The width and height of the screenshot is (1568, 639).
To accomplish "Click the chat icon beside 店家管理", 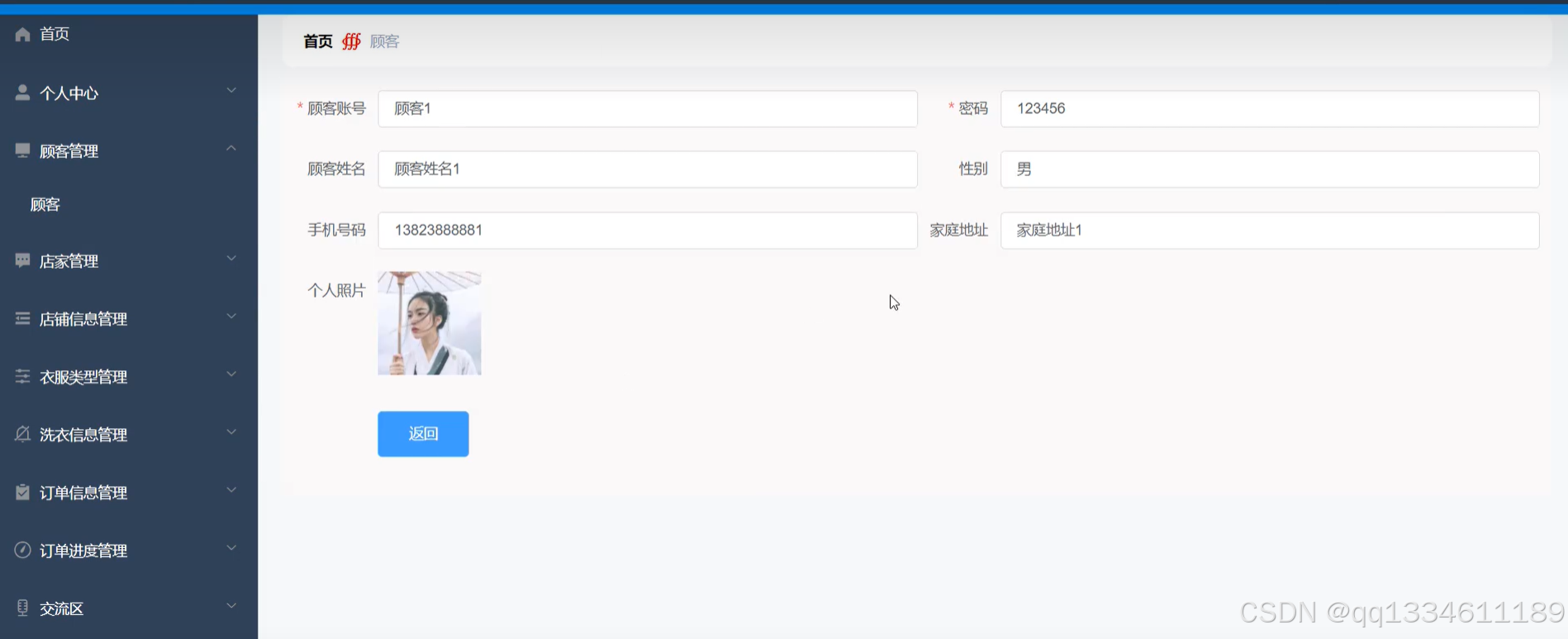I will tap(22, 260).
